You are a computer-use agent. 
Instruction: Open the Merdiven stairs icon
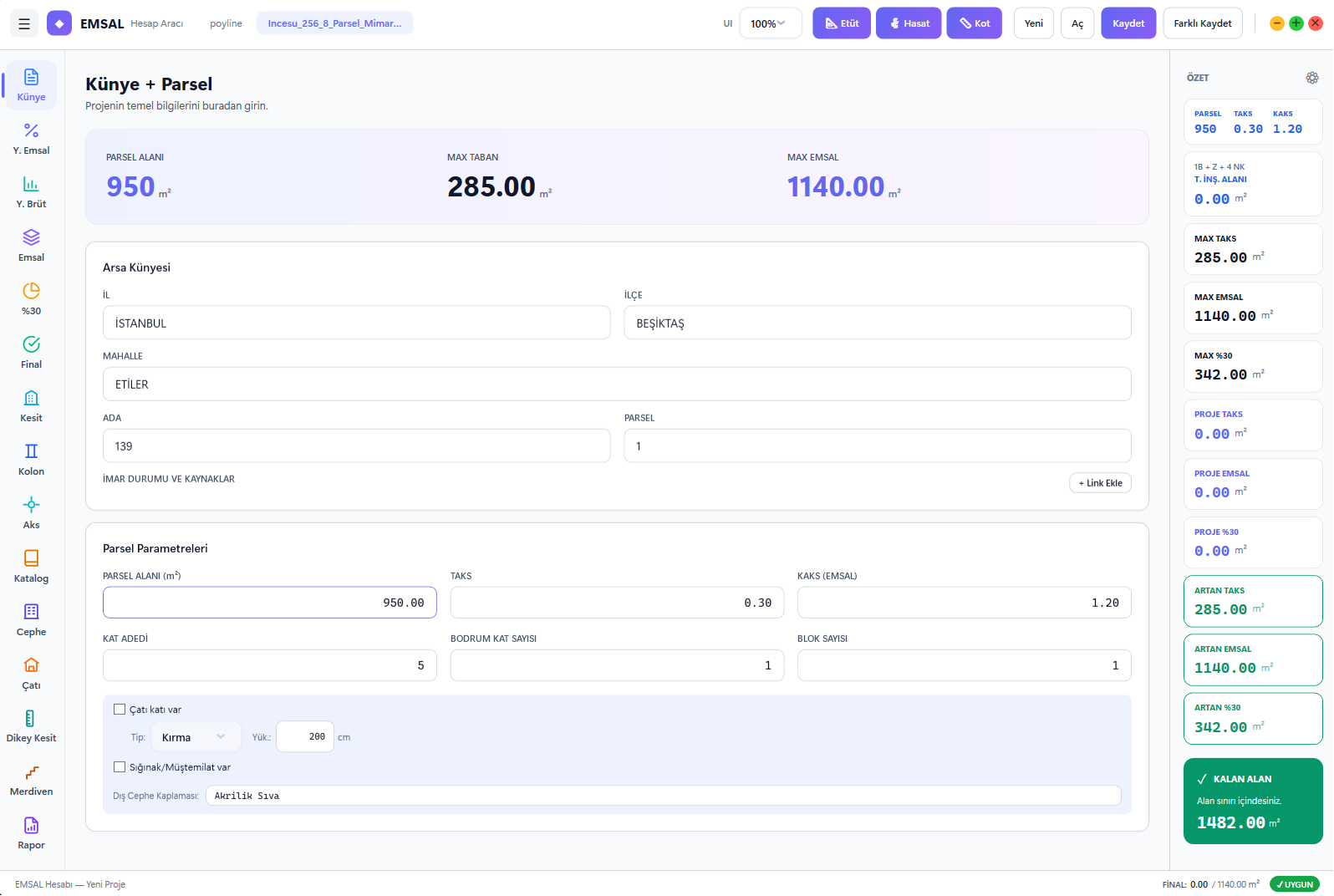(31, 772)
